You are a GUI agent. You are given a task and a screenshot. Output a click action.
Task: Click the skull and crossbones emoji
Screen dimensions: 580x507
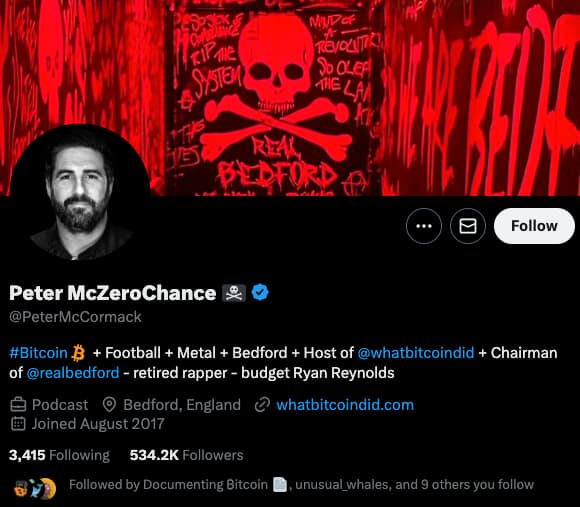(x=234, y=293)
